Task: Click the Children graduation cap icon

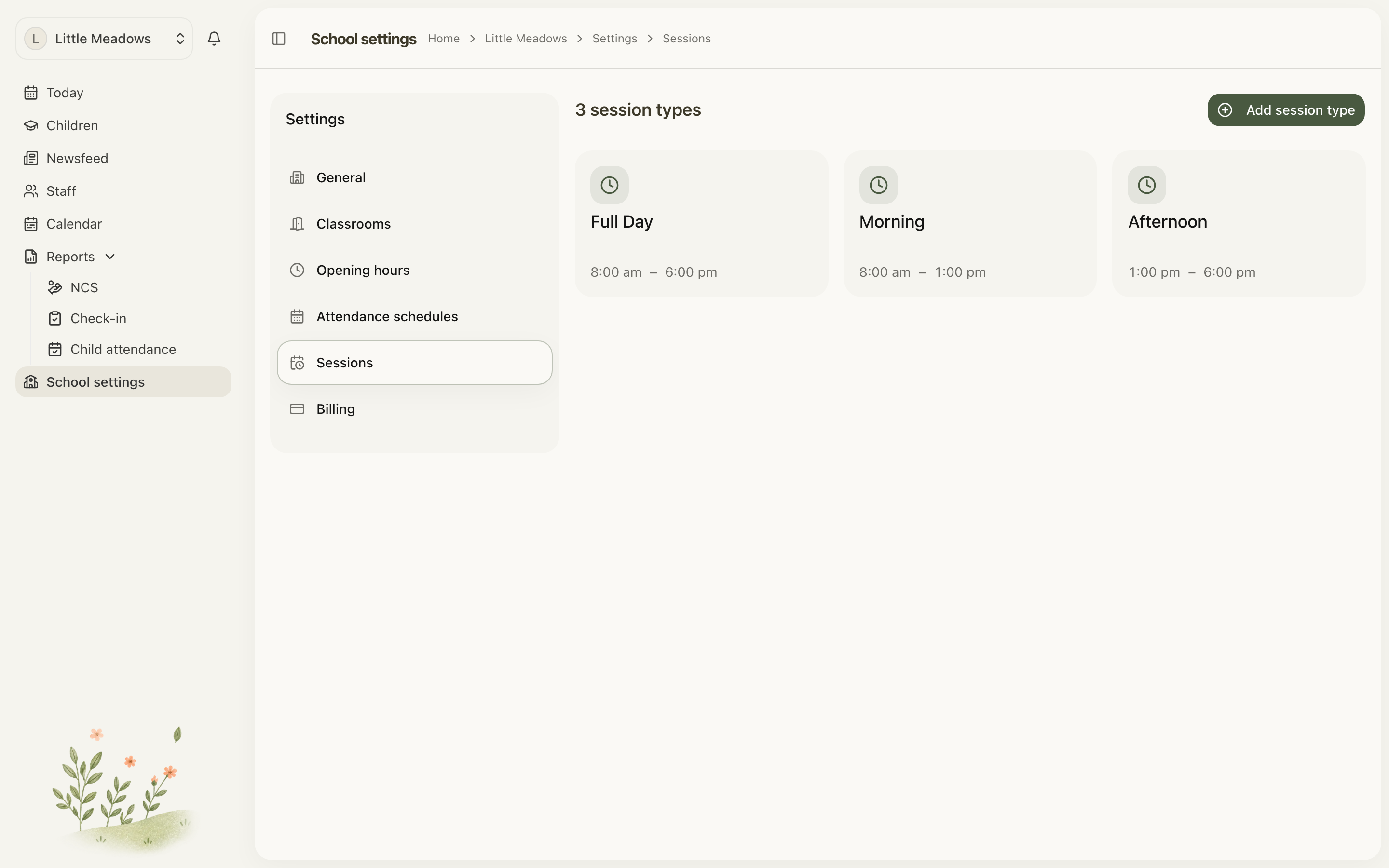Action: [31, 125]
